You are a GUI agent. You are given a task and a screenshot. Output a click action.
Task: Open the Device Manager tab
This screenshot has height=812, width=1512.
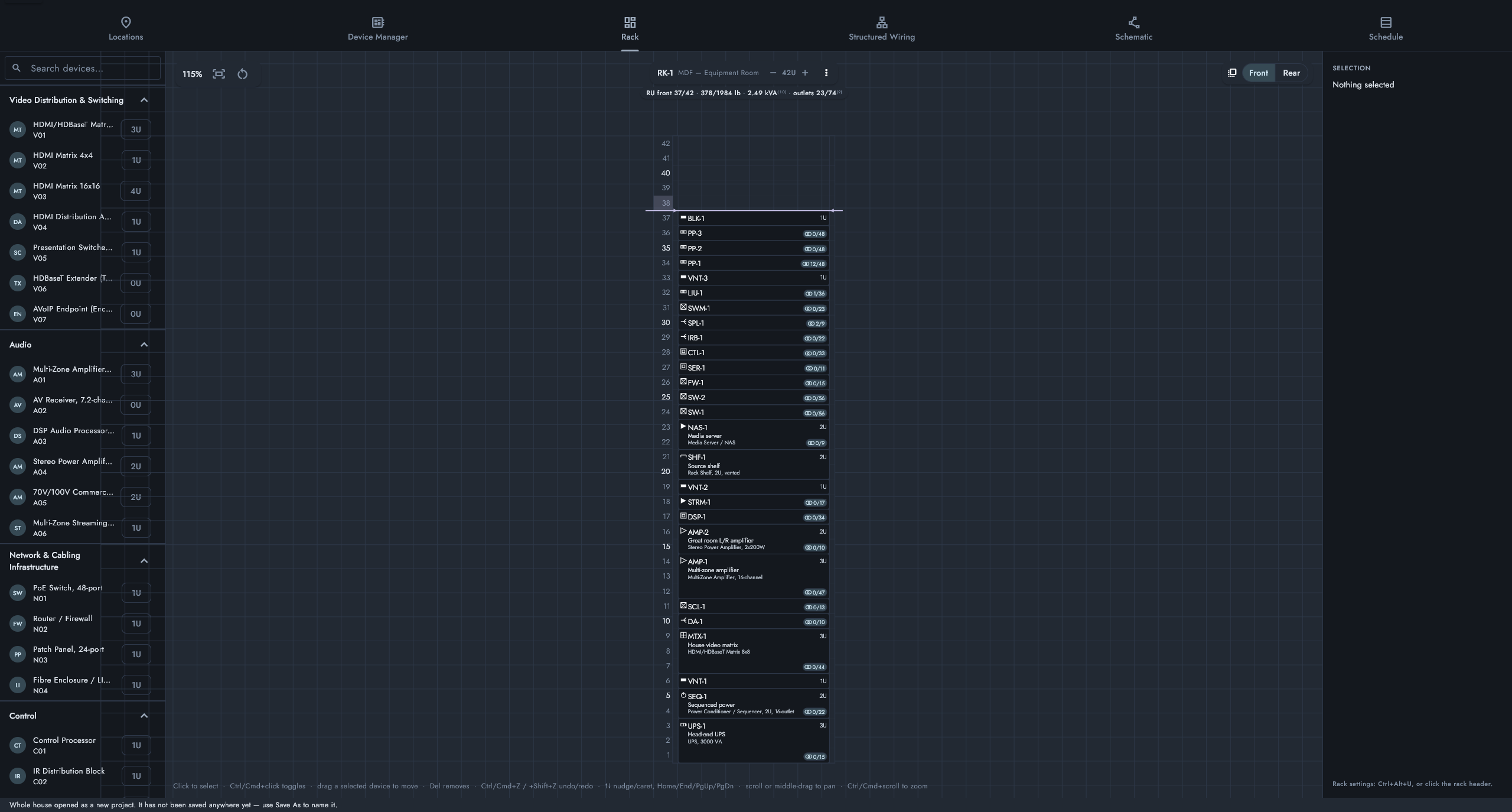(x=377, y=28)
